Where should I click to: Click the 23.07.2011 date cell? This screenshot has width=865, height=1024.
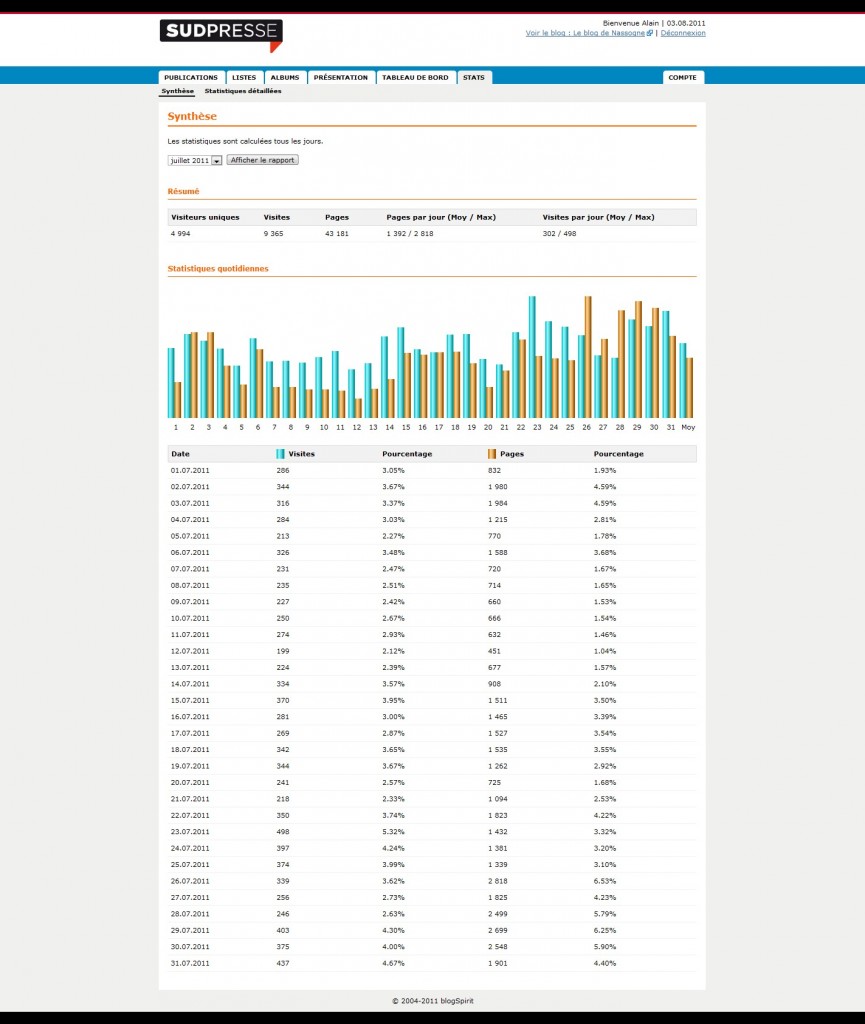[190, 832]
